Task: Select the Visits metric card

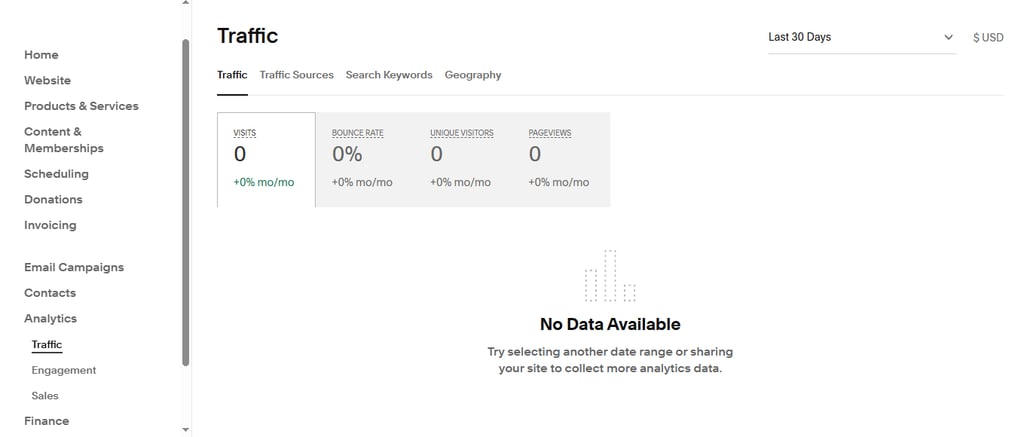Action: pyautogui.click(x=266, y=160)
